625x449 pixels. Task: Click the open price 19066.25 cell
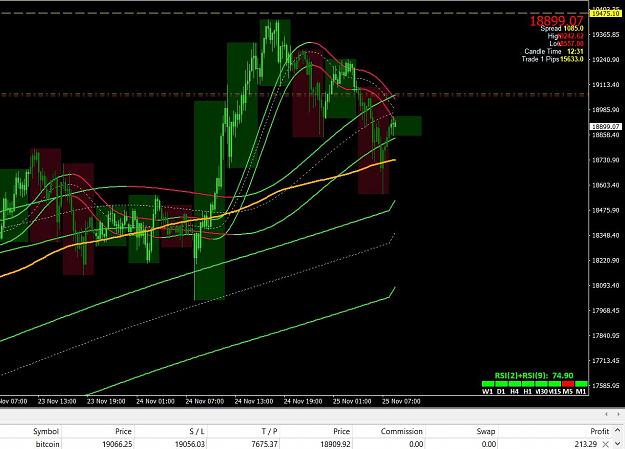118,444
